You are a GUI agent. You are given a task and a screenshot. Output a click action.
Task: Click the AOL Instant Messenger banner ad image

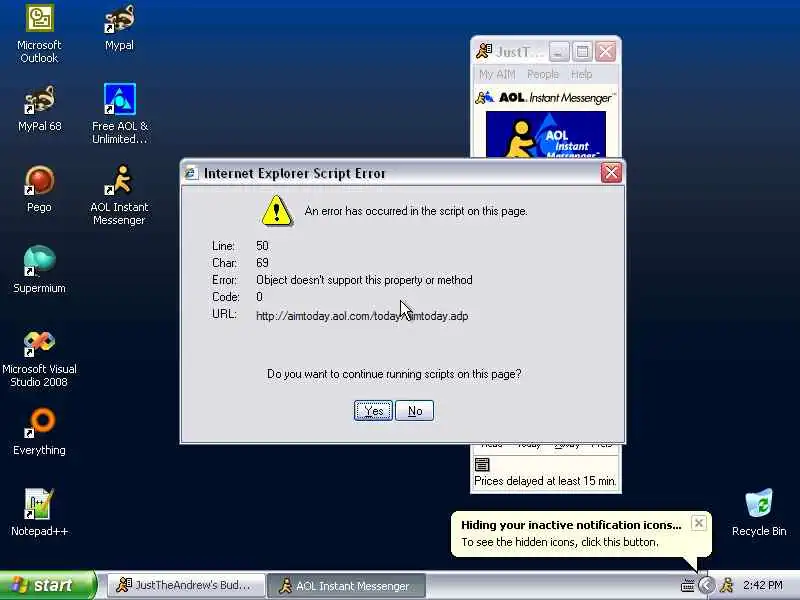(x=546, y=134)
